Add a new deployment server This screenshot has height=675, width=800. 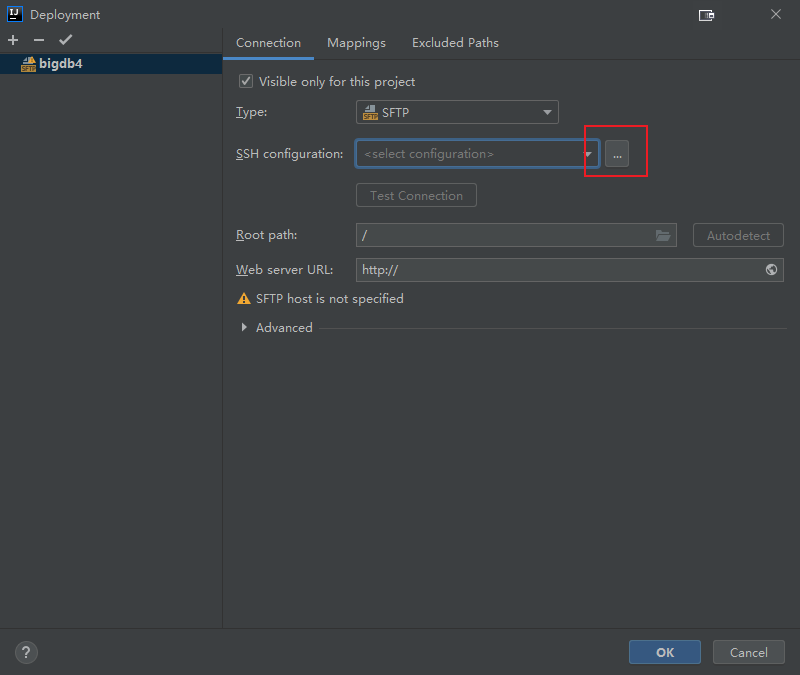(12, 40)
